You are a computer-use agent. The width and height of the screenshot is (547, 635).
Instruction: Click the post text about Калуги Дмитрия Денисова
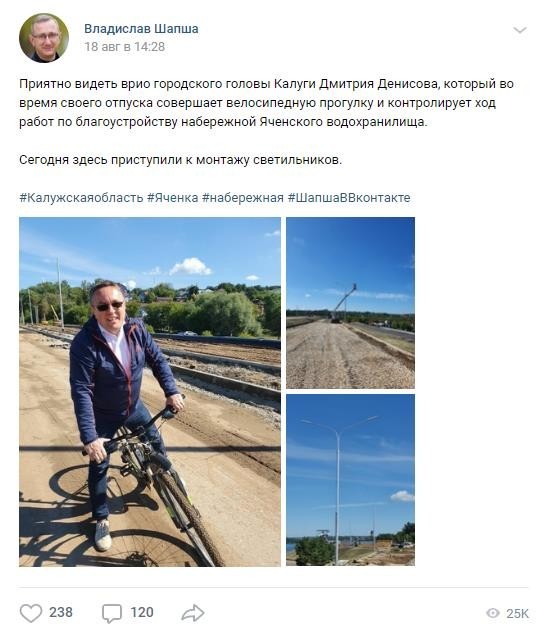266,103
